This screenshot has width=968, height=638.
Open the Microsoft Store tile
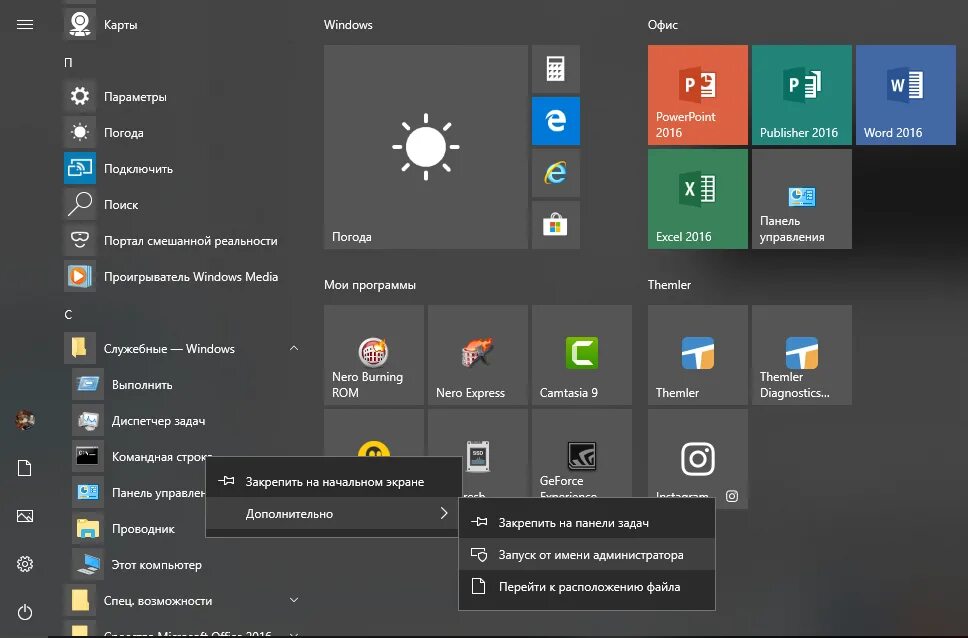pos(556,225)
